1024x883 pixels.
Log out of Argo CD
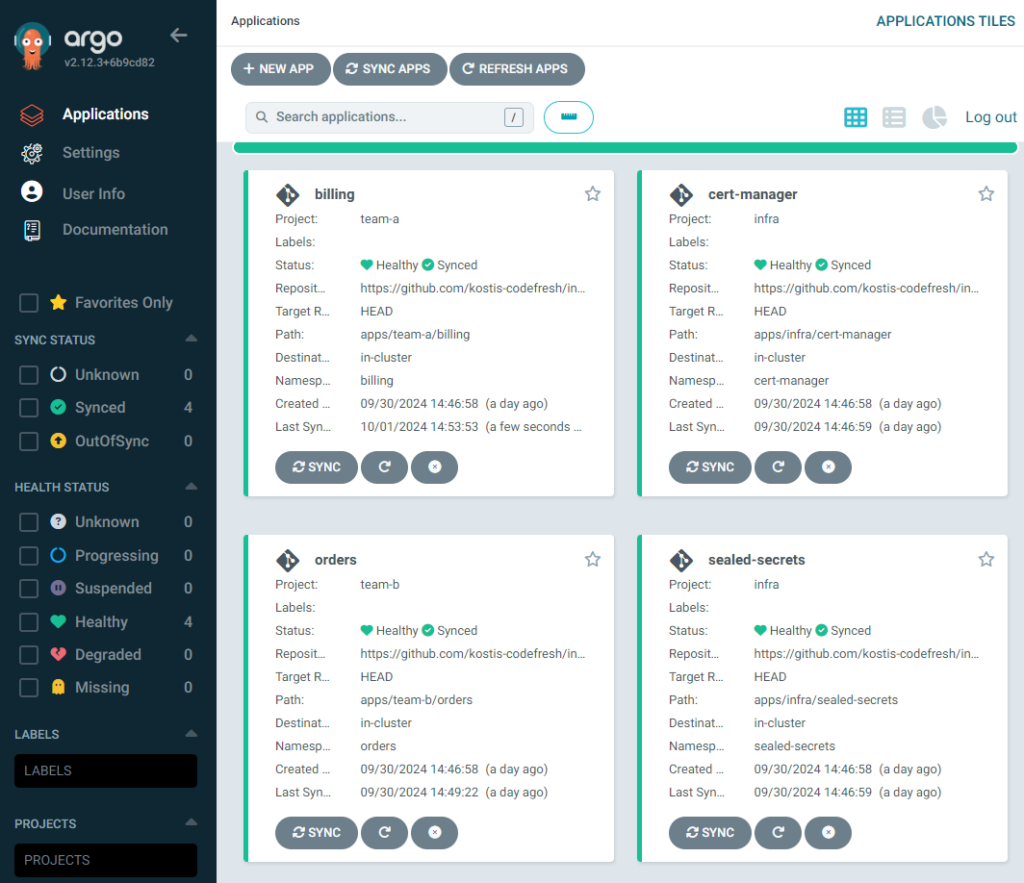(991, 118)
